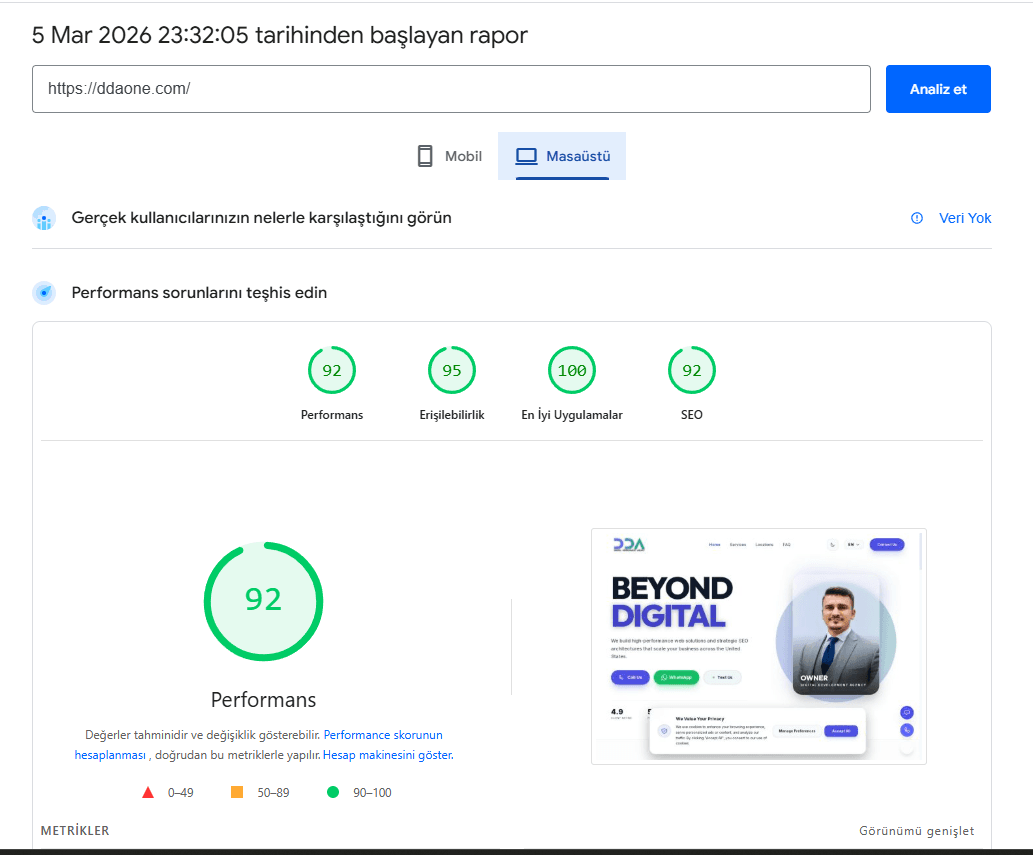Open the Performance skorunun hesaplanması link
The width and height of the screenshot is (1033, 855).
click(383, 735)
